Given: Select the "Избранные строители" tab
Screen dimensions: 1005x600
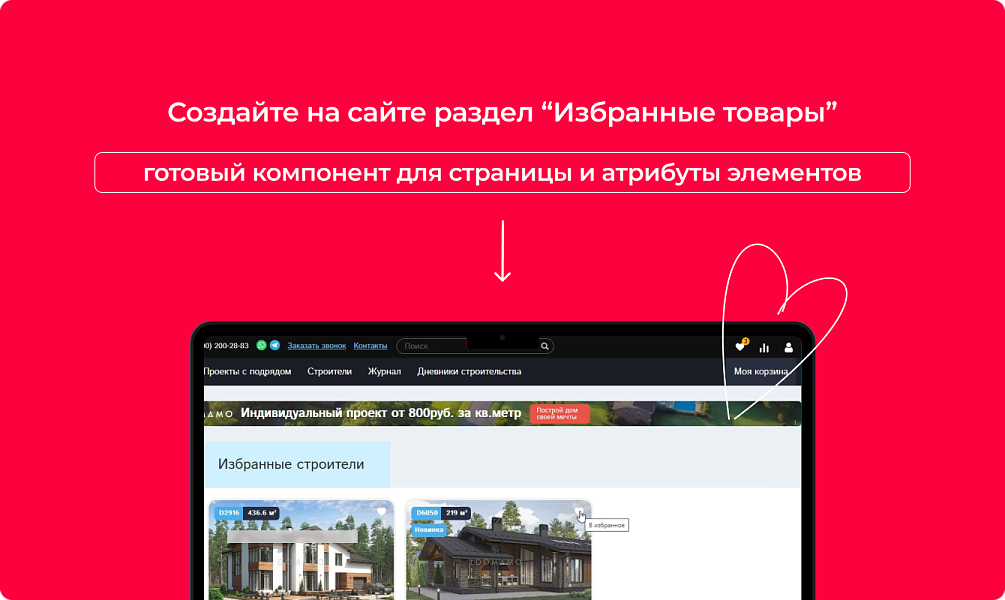Looking at the screenshot, I should 297,464.
